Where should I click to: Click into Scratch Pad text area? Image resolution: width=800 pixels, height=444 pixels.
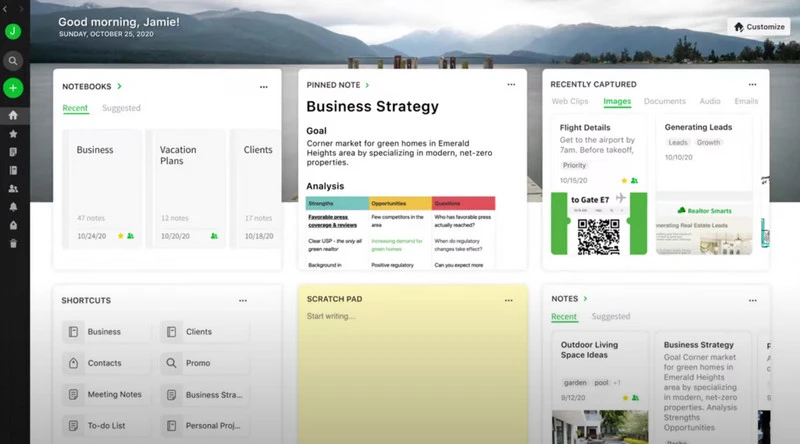point(413,378)
